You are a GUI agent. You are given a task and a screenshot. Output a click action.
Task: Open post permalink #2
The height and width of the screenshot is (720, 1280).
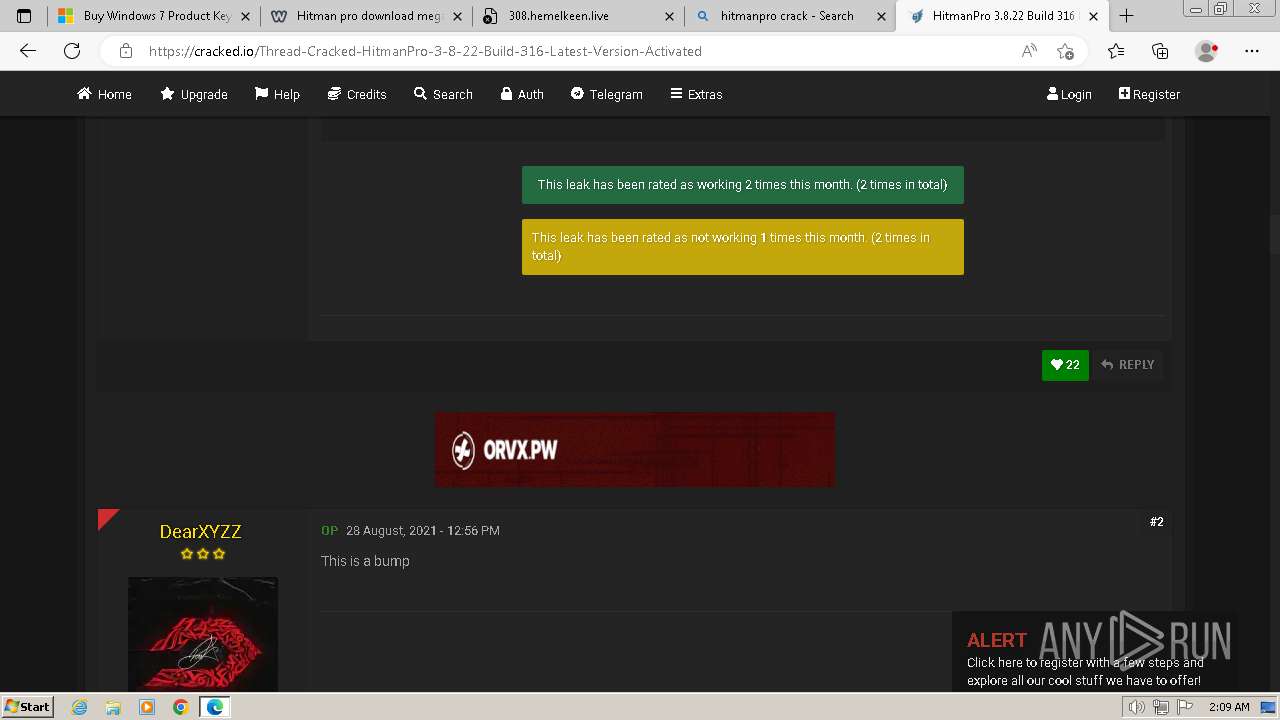point(1157,522)
